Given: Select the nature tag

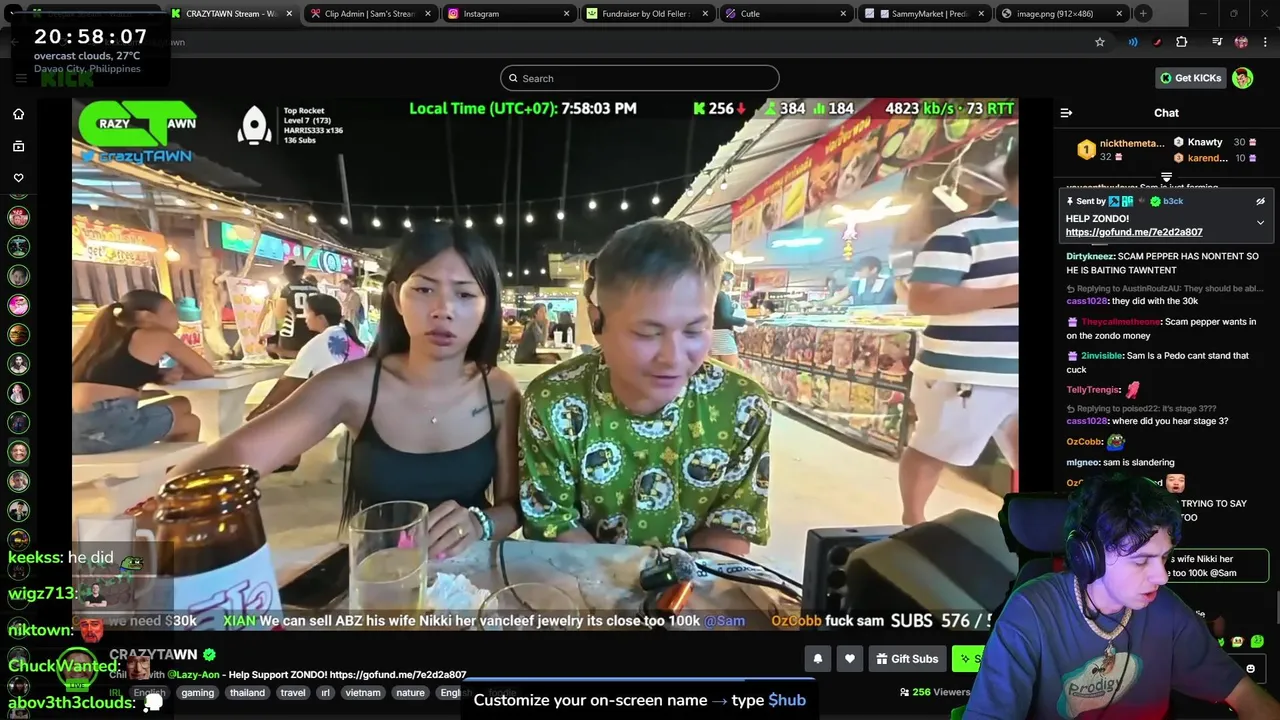Looking at the screenshot, I should 411,693.
